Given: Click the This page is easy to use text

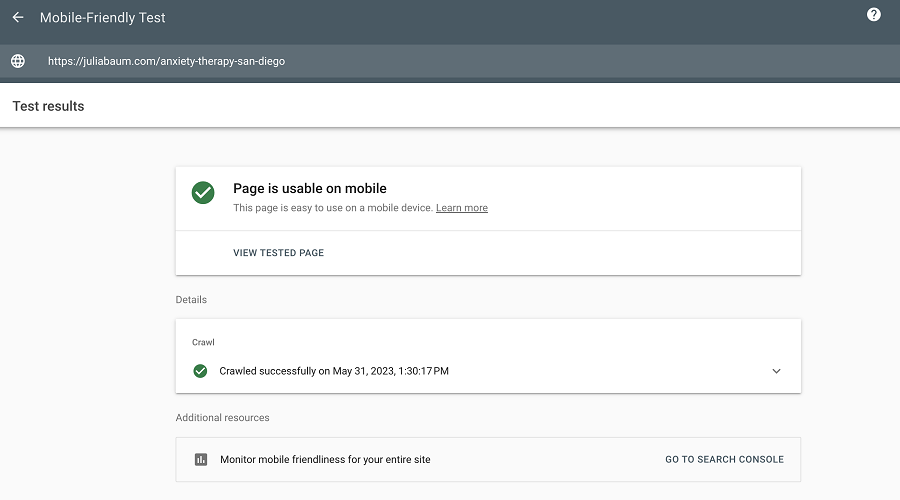Looking at the screenshot, I should (333, 208).
